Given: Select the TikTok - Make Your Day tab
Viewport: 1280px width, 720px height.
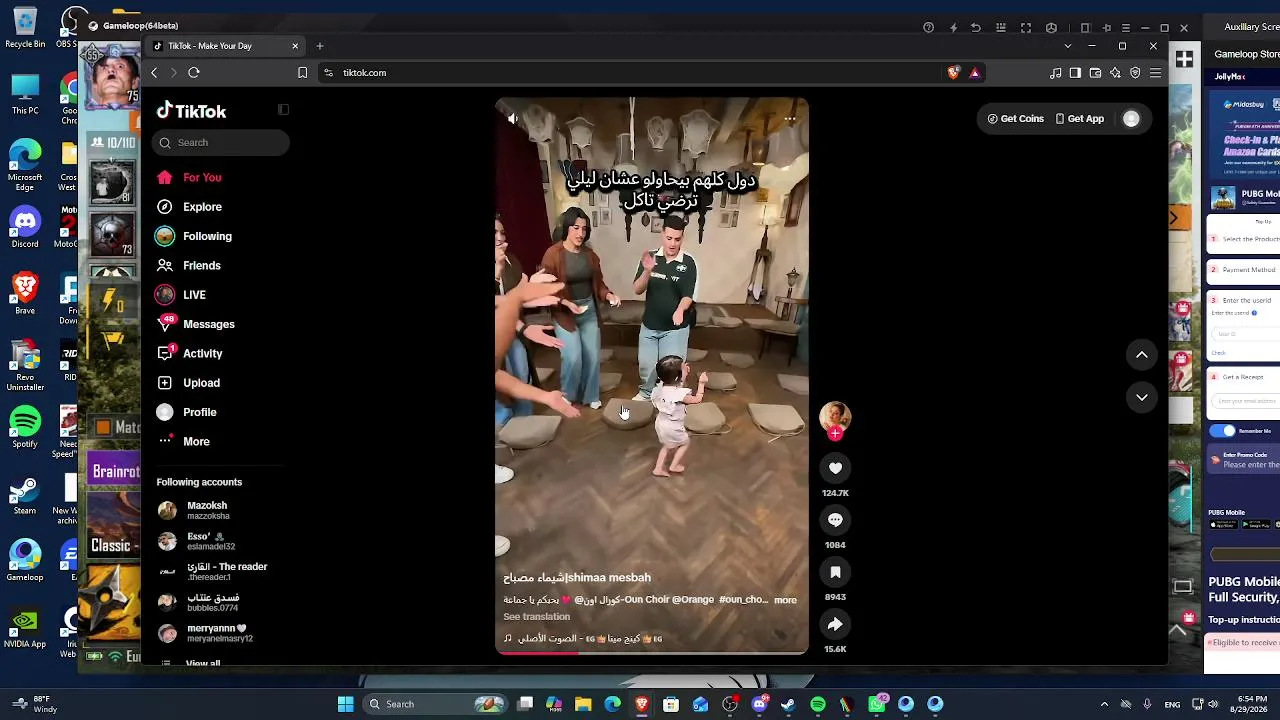Looking at the screenshot, I should click(224, 46).
